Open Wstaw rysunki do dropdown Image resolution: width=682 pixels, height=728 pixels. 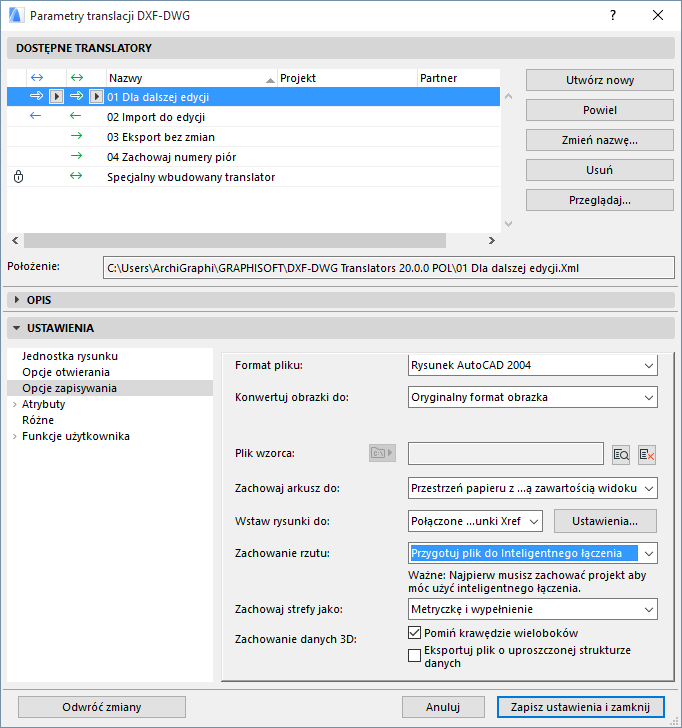click(x=475, y=521)
